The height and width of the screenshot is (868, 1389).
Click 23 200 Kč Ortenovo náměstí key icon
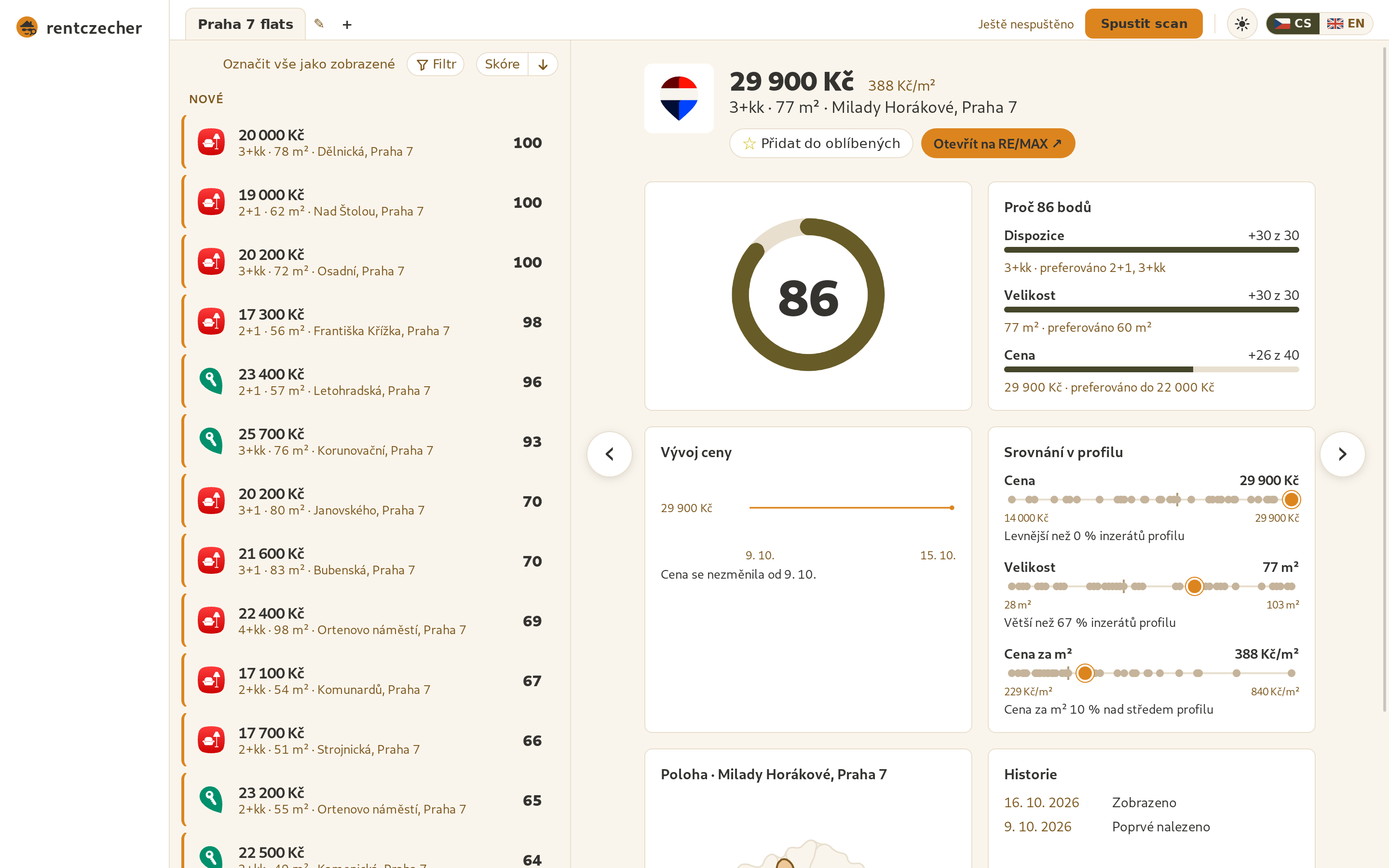211,800
